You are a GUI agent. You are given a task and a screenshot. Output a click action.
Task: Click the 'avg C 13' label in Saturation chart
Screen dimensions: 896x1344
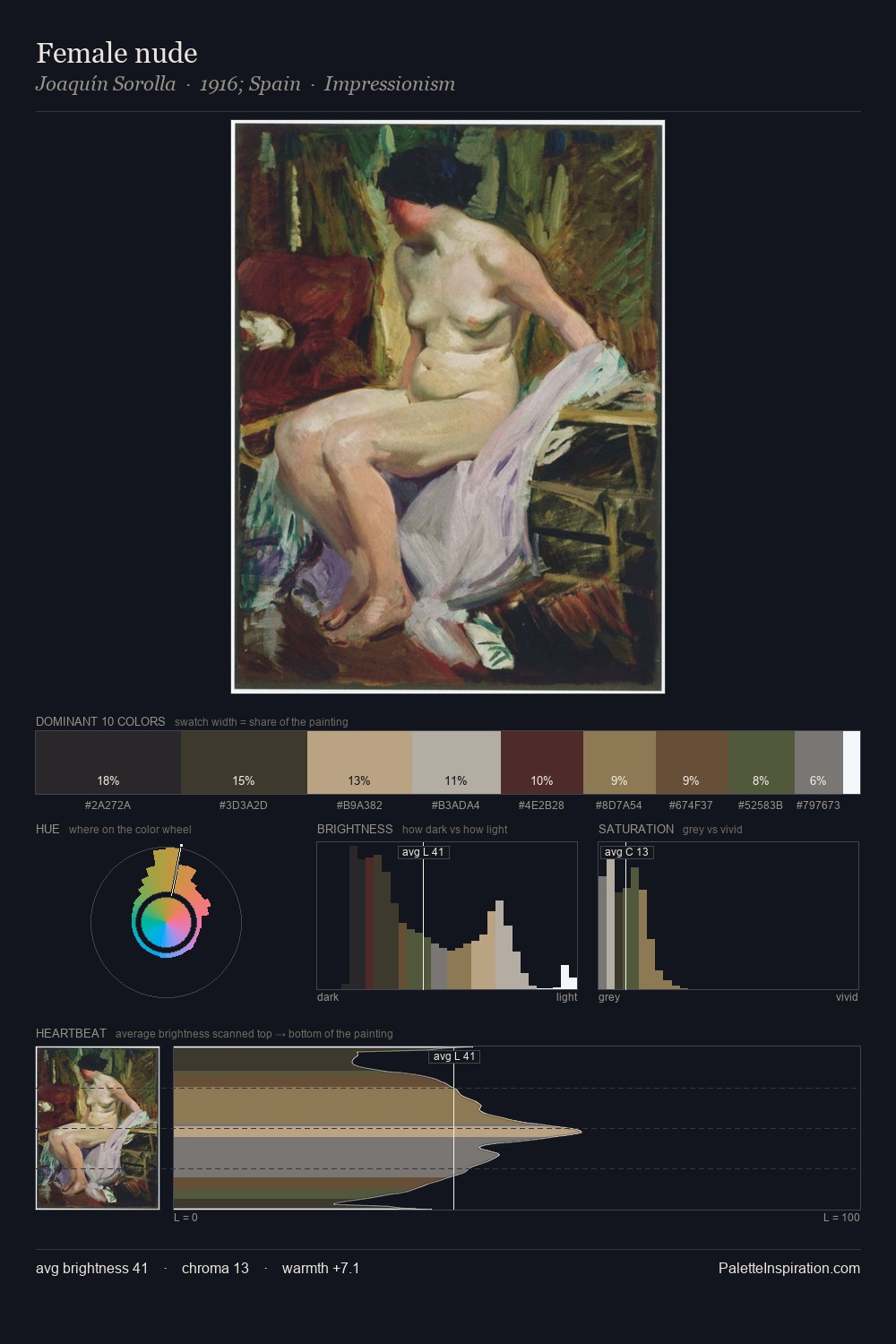point(626,852)
